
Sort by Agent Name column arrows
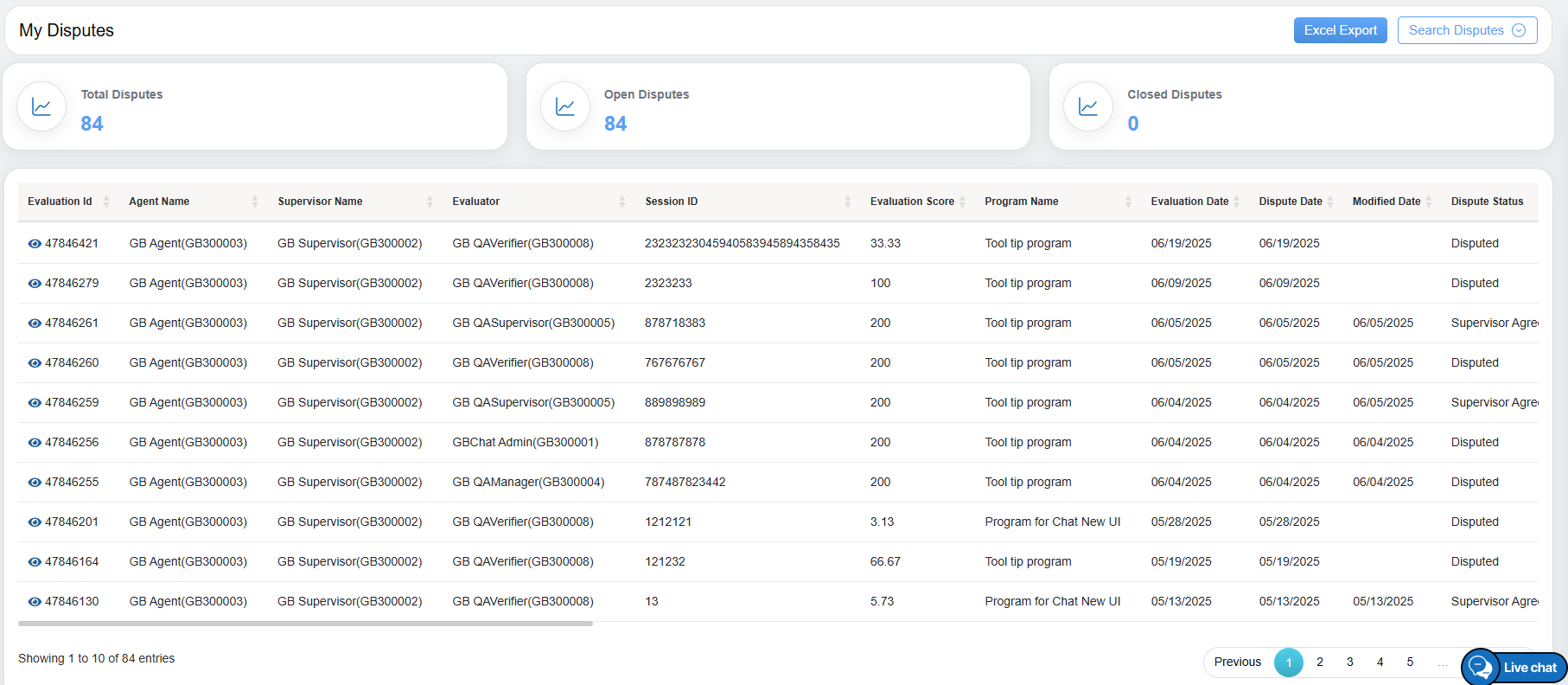pos(254,202)
